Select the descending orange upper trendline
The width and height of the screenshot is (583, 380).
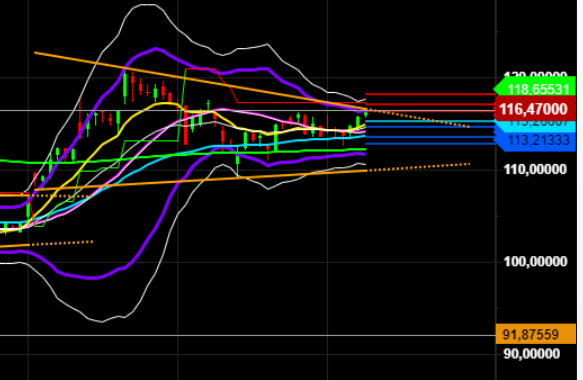(x=201, y=81)
